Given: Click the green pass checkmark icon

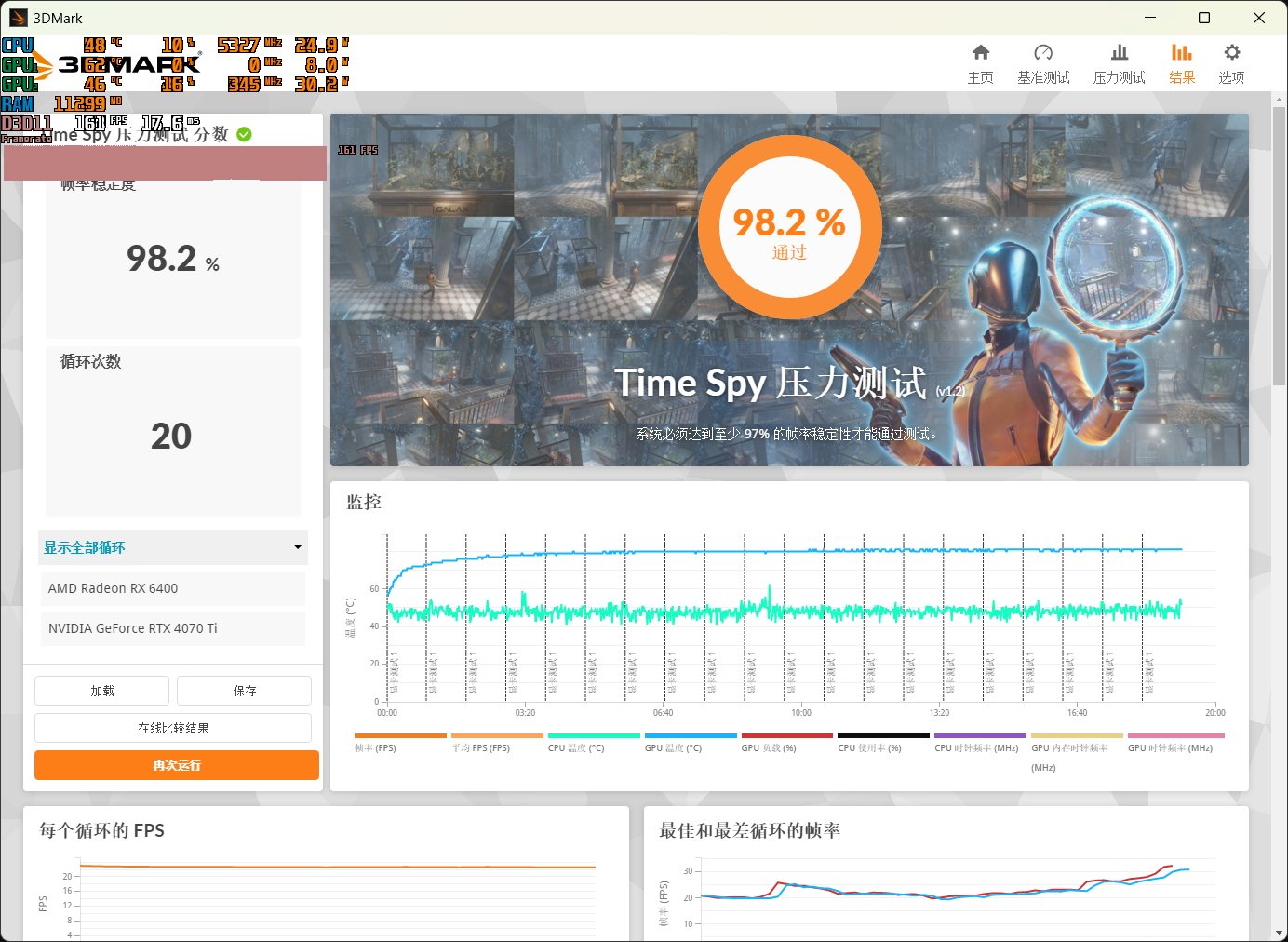Looking at the screenshot, I should (244, 134).
